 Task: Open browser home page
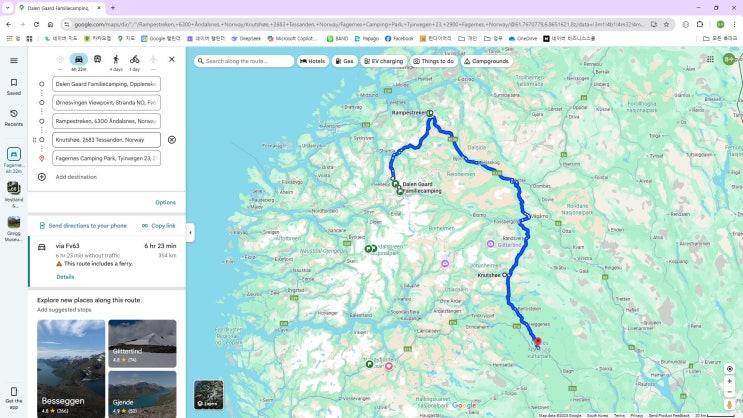pyautogui.click(x=50, y=24)
